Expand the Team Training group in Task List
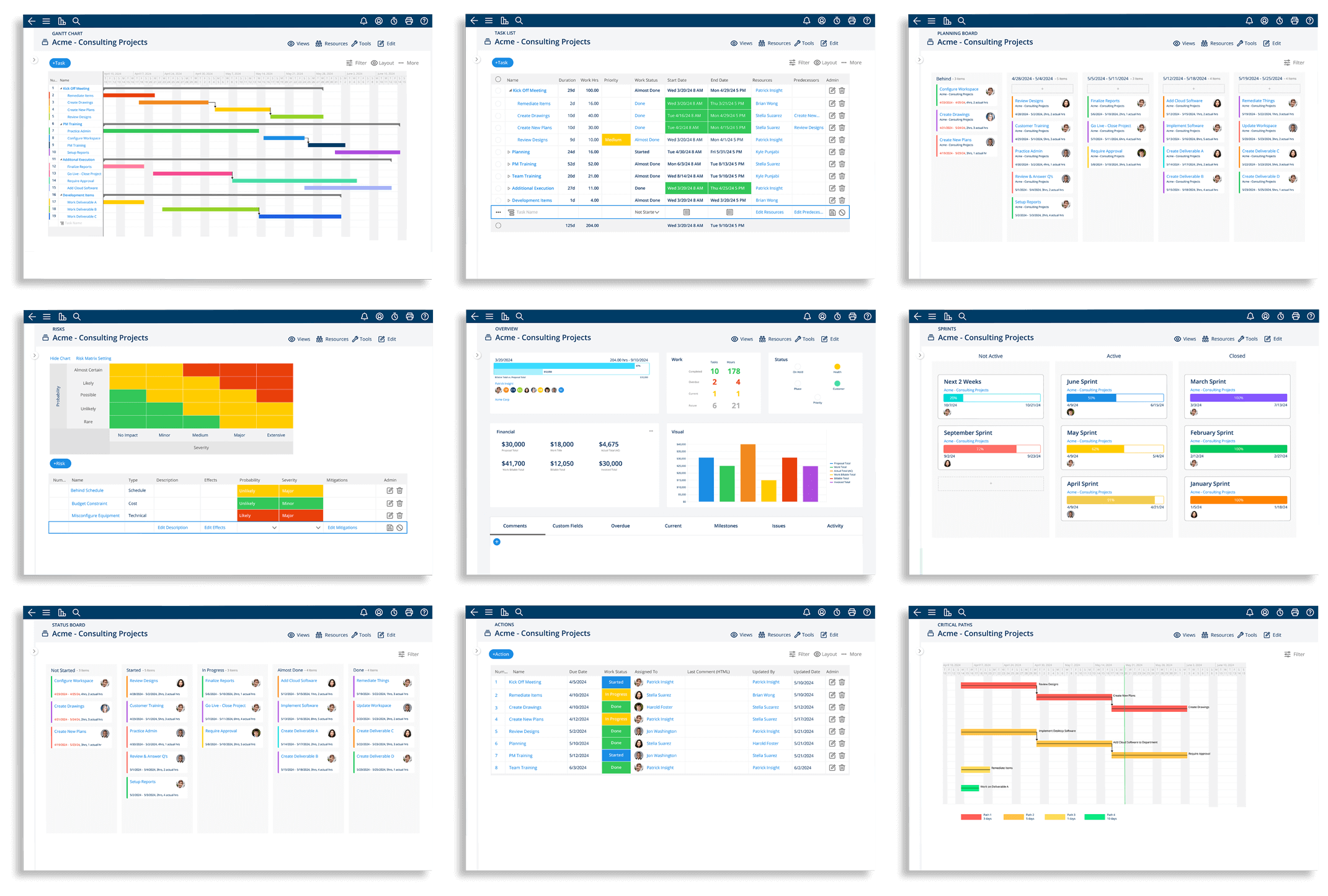The width and height of the screenshot is (1328, 896). (x=509, y=176)
